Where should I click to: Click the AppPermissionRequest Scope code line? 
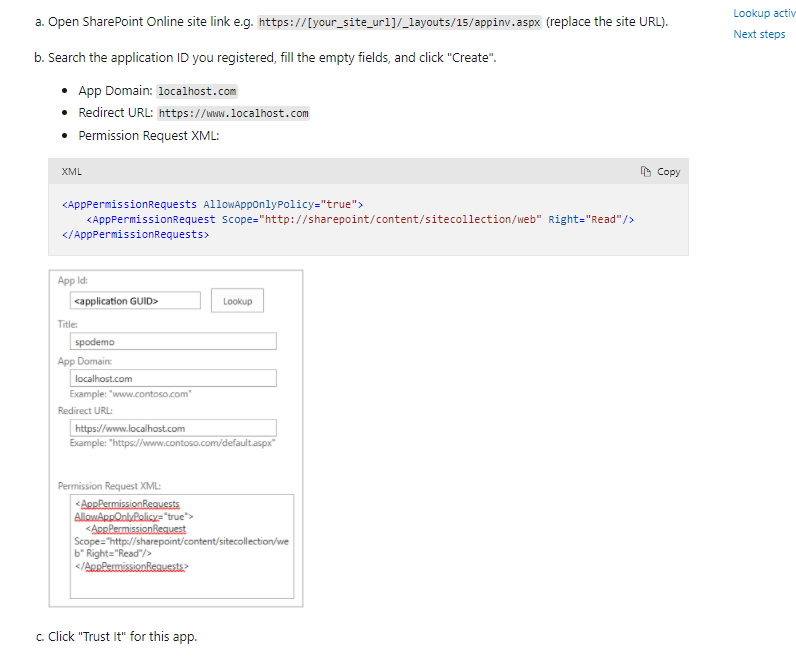tap(360, 219)
